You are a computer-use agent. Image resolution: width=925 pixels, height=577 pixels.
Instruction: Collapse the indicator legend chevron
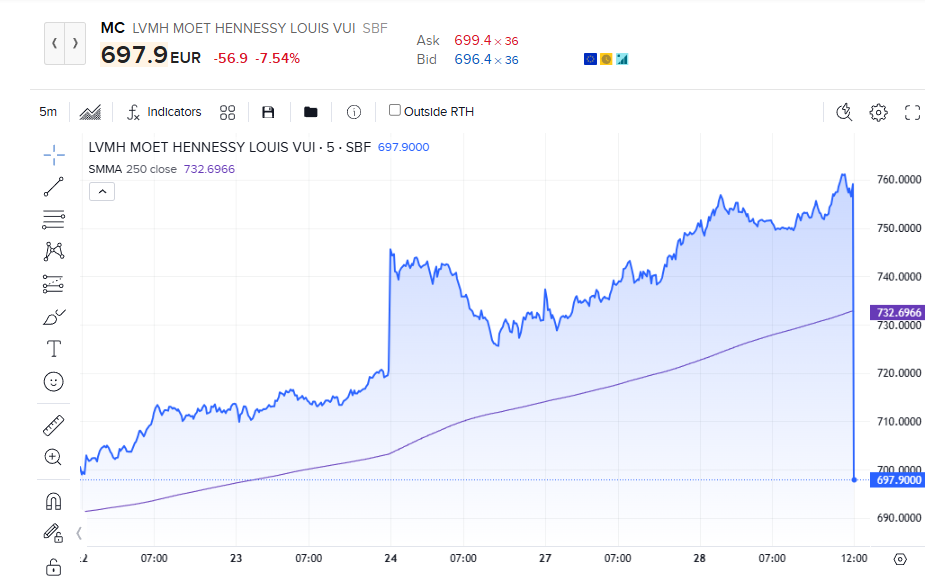[102, 192]
